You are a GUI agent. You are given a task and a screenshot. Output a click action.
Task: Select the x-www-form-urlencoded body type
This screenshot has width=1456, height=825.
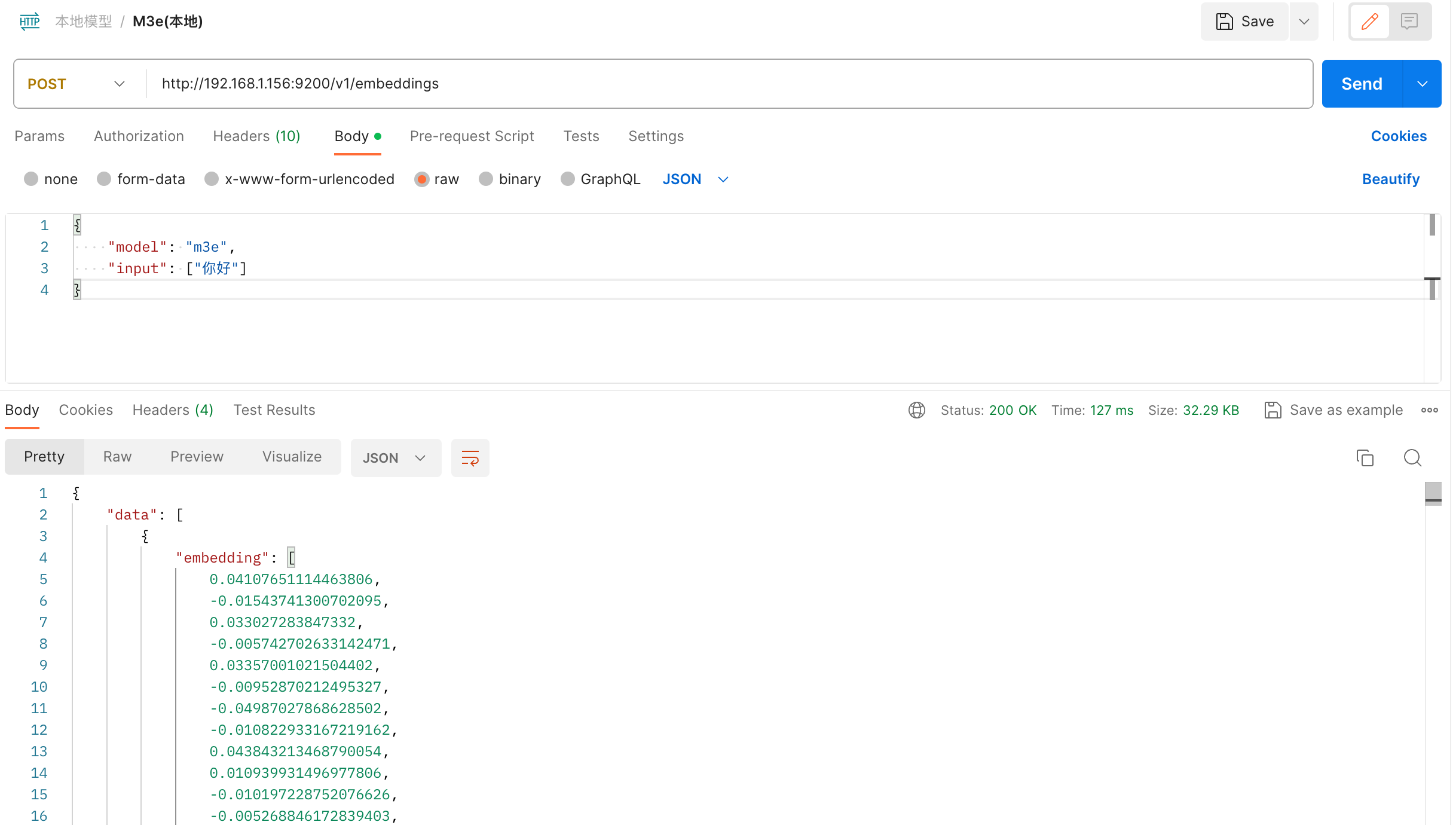pyautogui.click(x=211, y=179)
